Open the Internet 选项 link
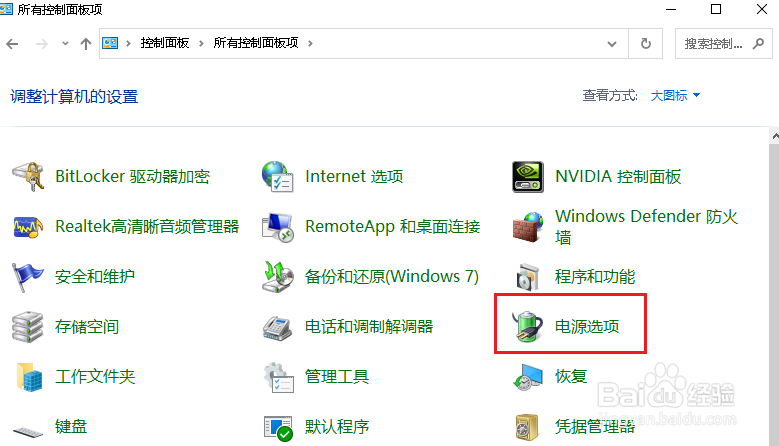Image resolution: width=779 pixels, height=446 pixels. [x=354, y=176]
